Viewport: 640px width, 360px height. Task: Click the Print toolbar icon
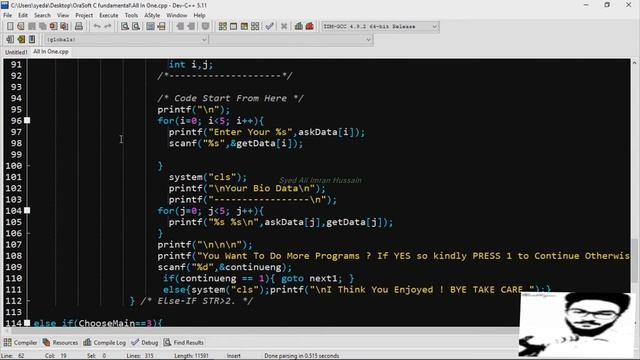pos(79,27)
